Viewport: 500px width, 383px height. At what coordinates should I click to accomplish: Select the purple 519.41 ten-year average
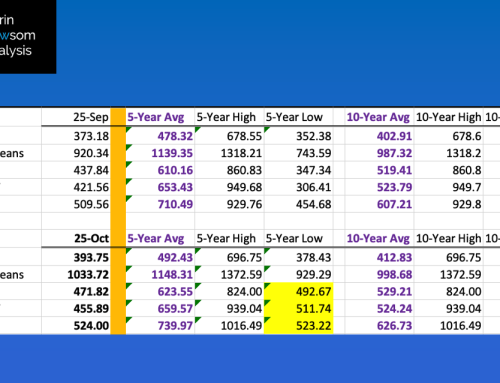pyautogui.click(x=379, y=170)
